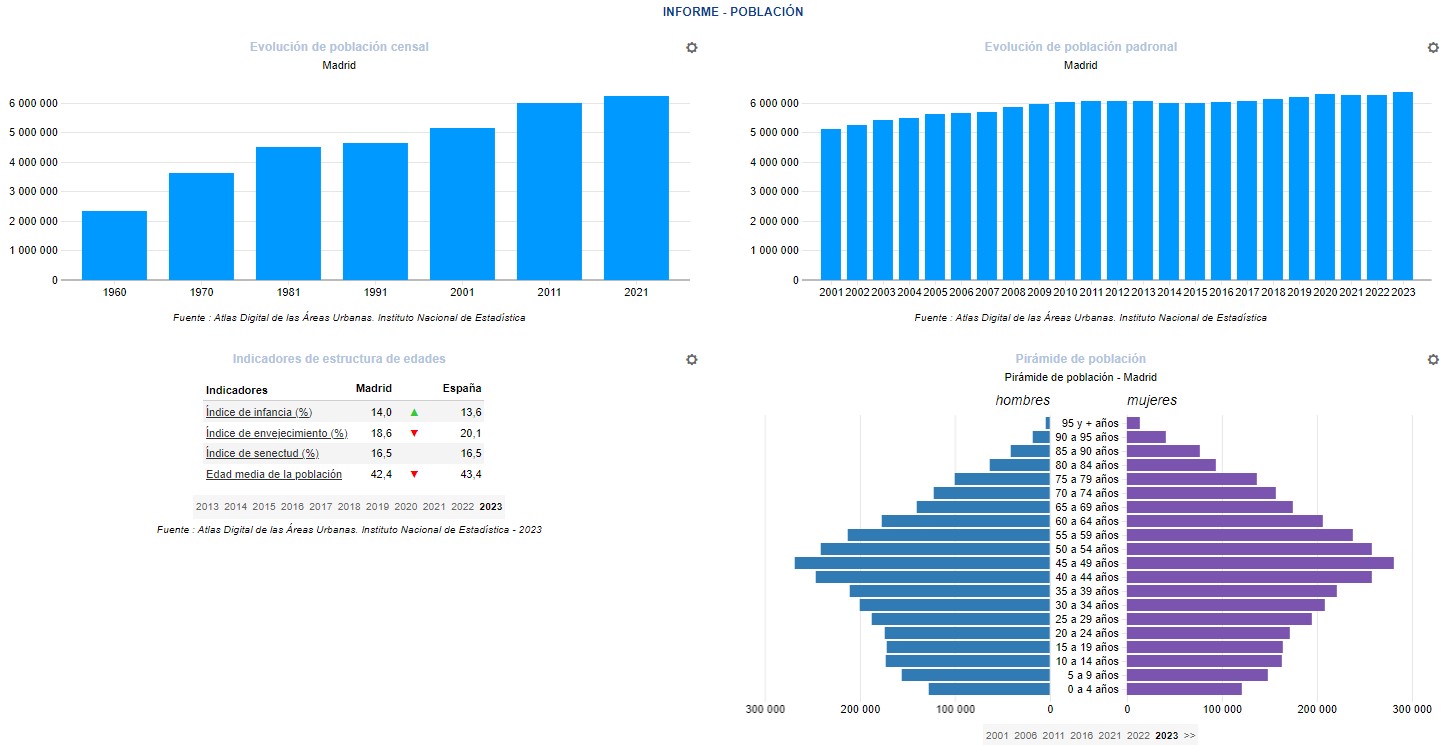This screenshot has height=745, width=1456.
Task: Select year 2013 in indicators year selector
Action: [207, 506]
